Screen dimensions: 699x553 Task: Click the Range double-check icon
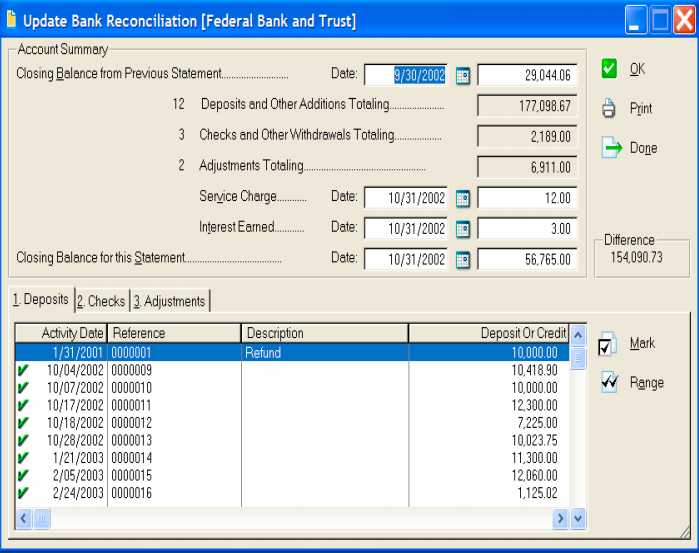[609, 382]
